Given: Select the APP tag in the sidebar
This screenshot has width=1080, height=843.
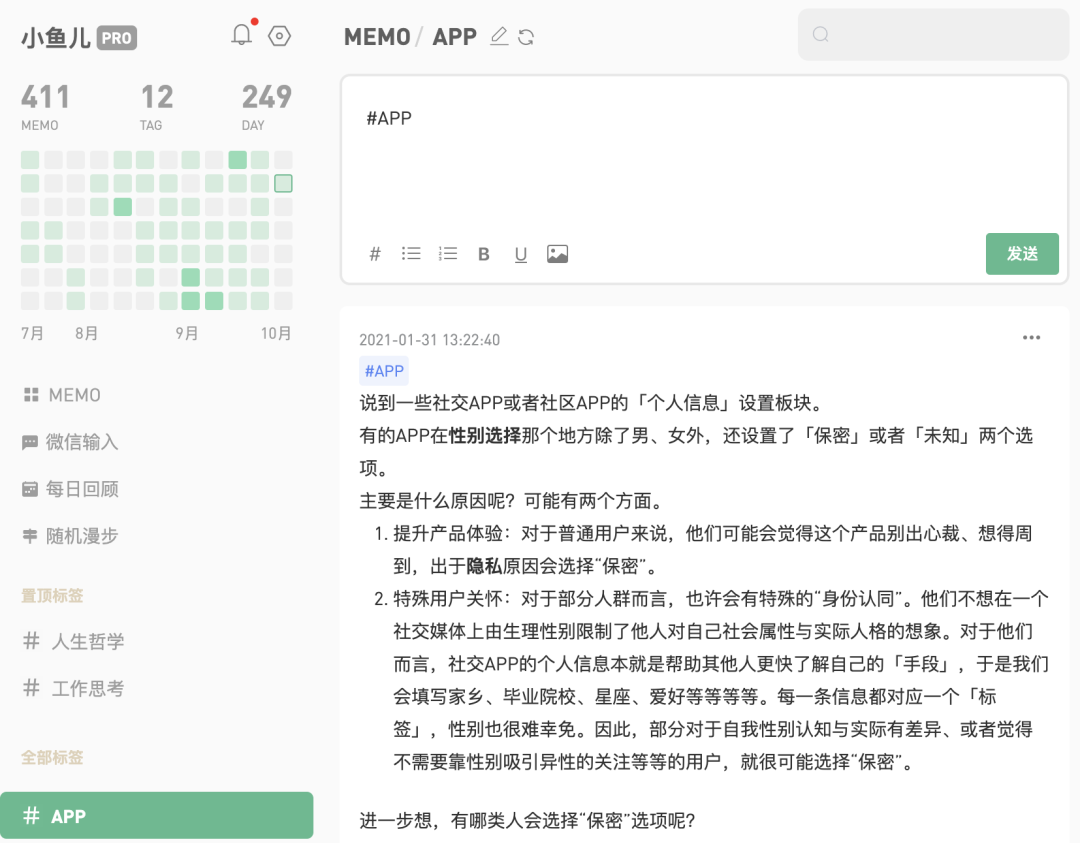Looking at the screenshot, I should point(156,815).
